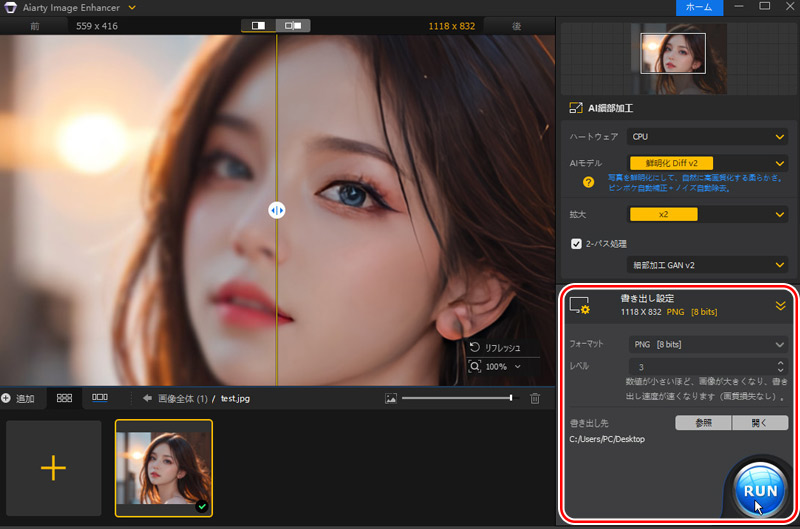Click the export settings monitor-gear icon
Screen dimensions: 800x529
click(579, 305)
